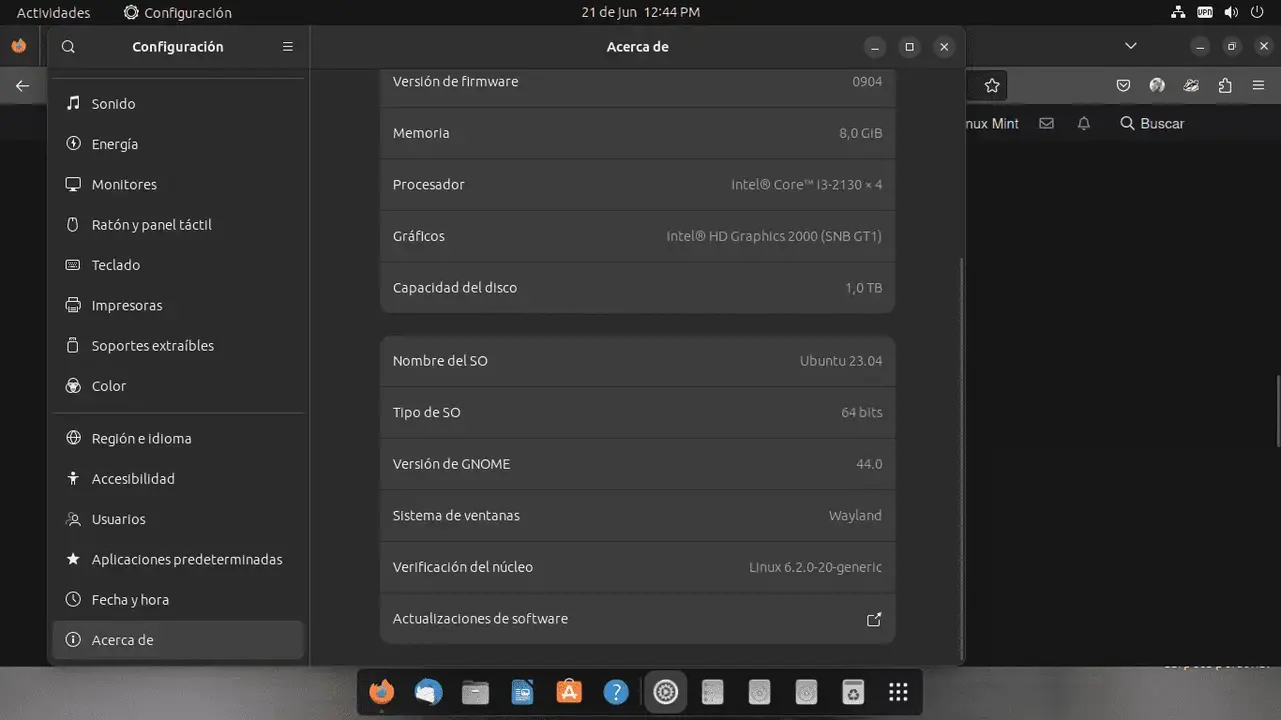Open the power menu icon in top bar
Screen dimensions: 1281x720
tap(1258, 13)
